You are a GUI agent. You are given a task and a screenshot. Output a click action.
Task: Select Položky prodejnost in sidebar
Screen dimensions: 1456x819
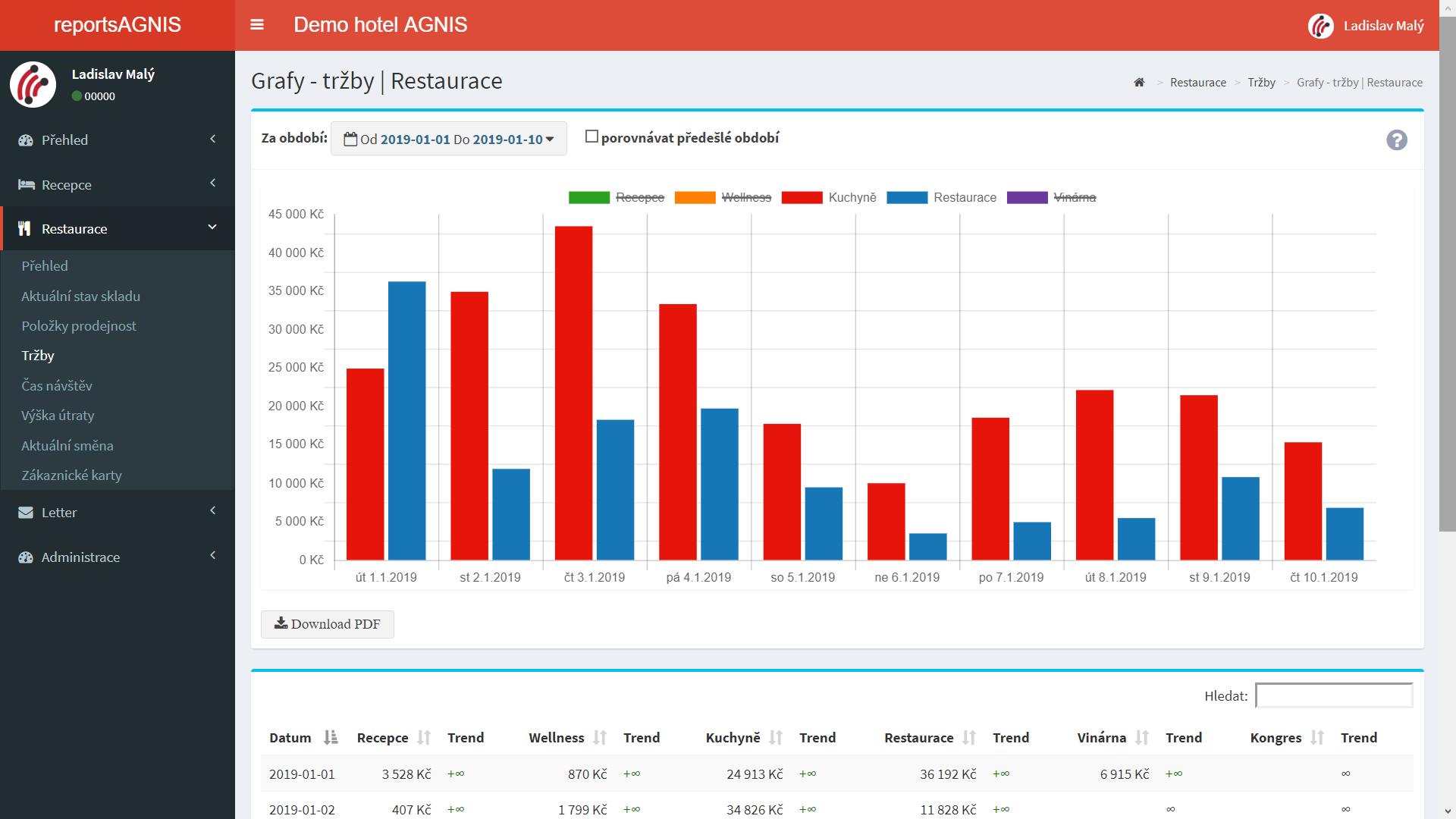pos(79,326)
